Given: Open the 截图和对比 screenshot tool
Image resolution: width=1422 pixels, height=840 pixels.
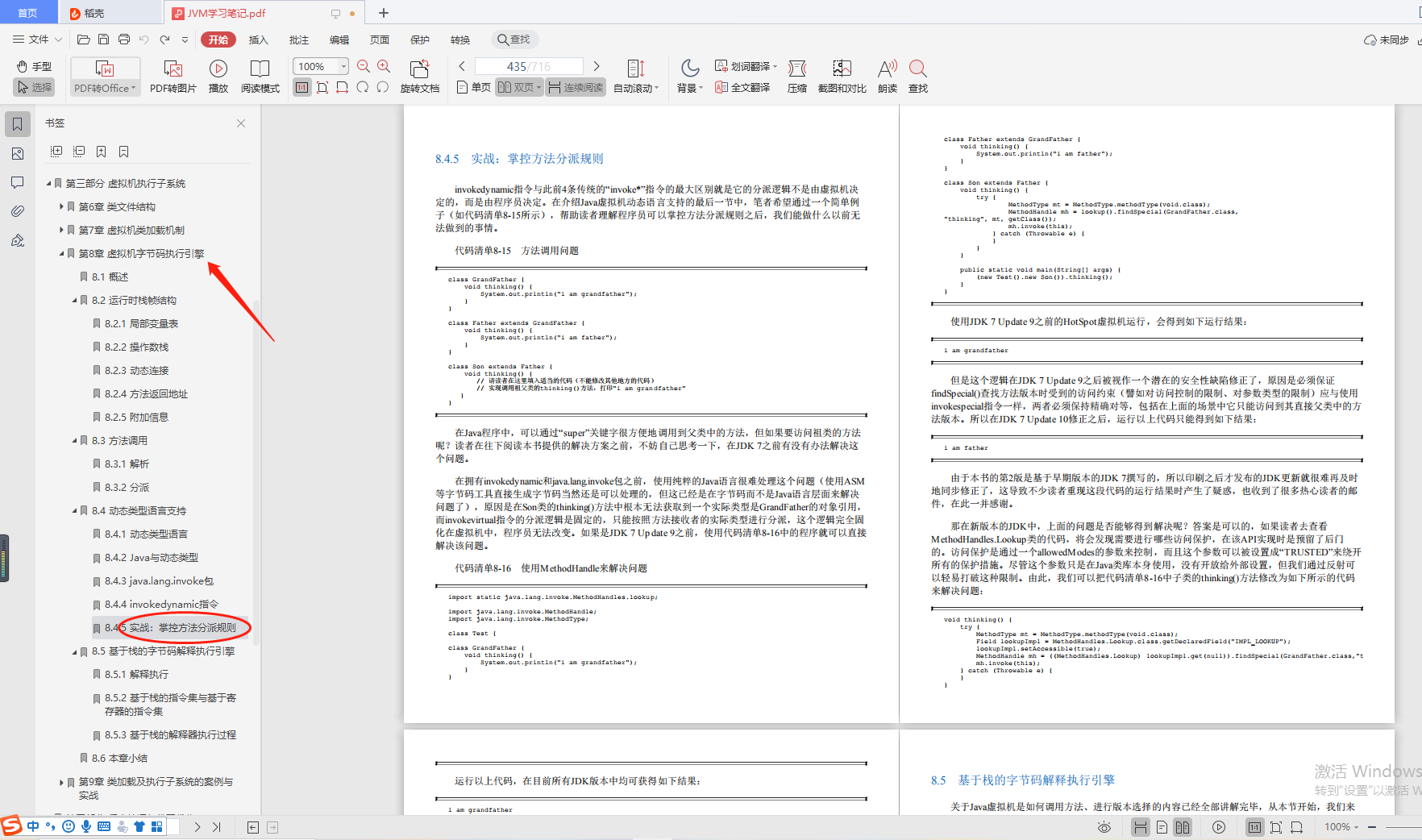Looking at the screenshot, I should point(842,77).
